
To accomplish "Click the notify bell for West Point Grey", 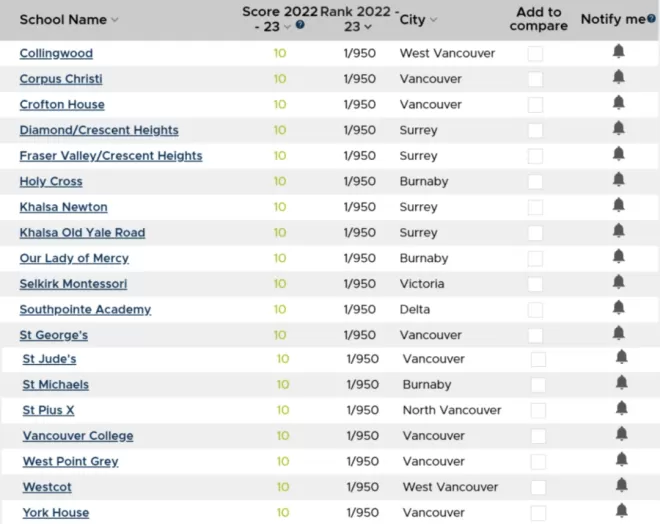I will click(622, 460).
